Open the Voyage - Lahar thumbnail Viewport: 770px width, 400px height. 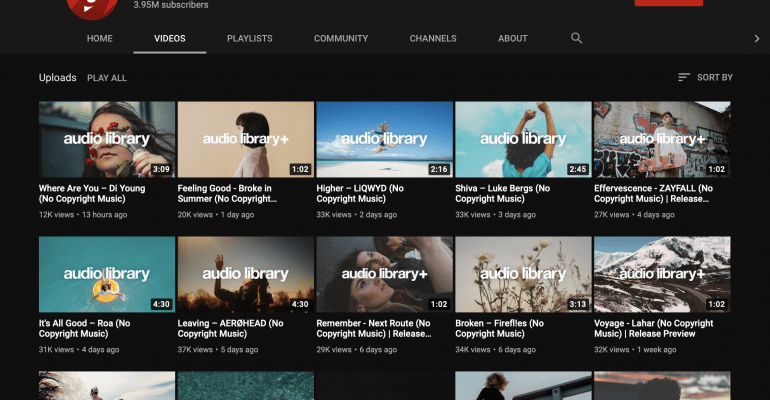tap(662, 274)
